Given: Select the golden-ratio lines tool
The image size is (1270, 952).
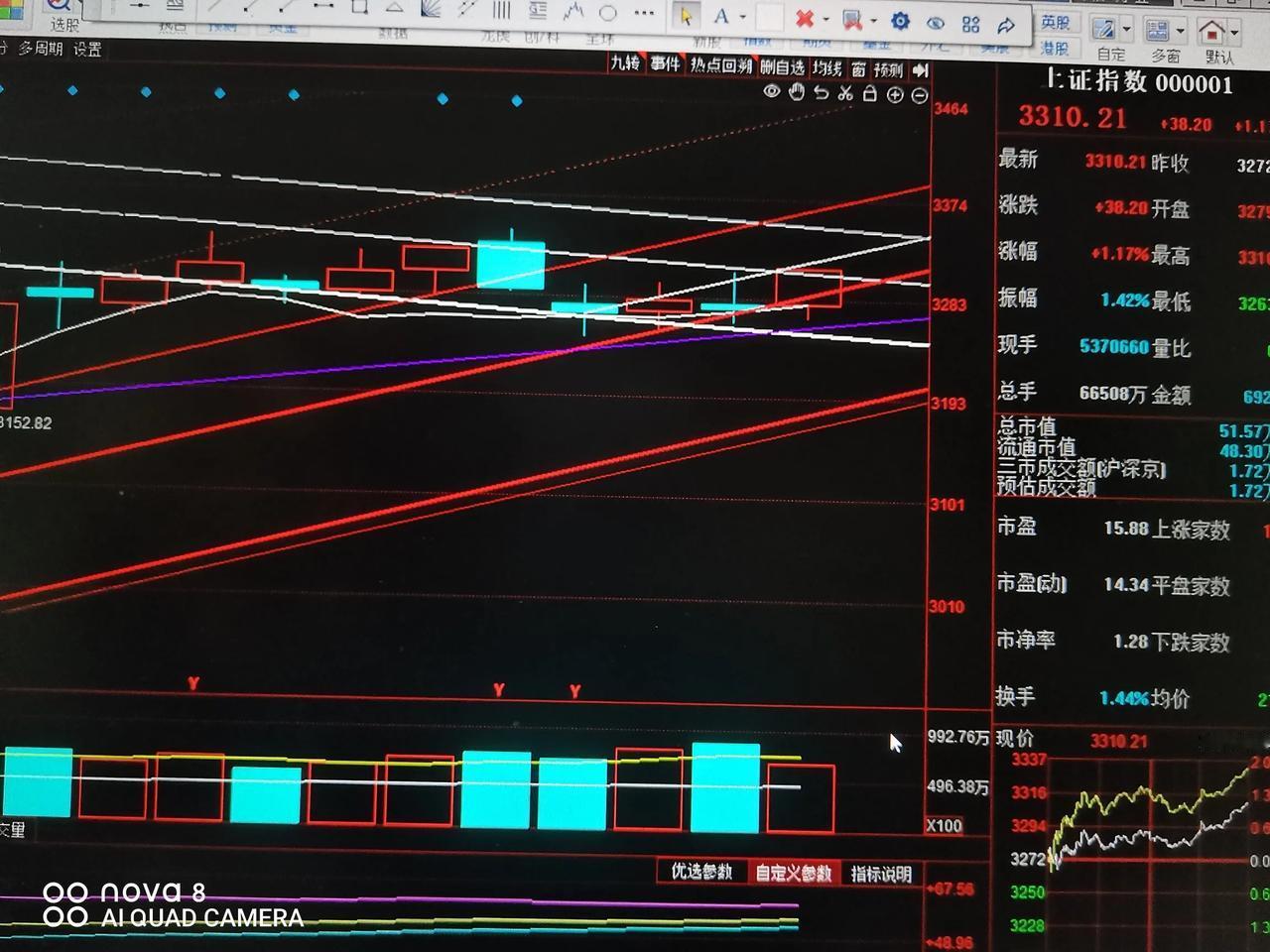Looking at the screenshot, I should (x=538, y=10).
